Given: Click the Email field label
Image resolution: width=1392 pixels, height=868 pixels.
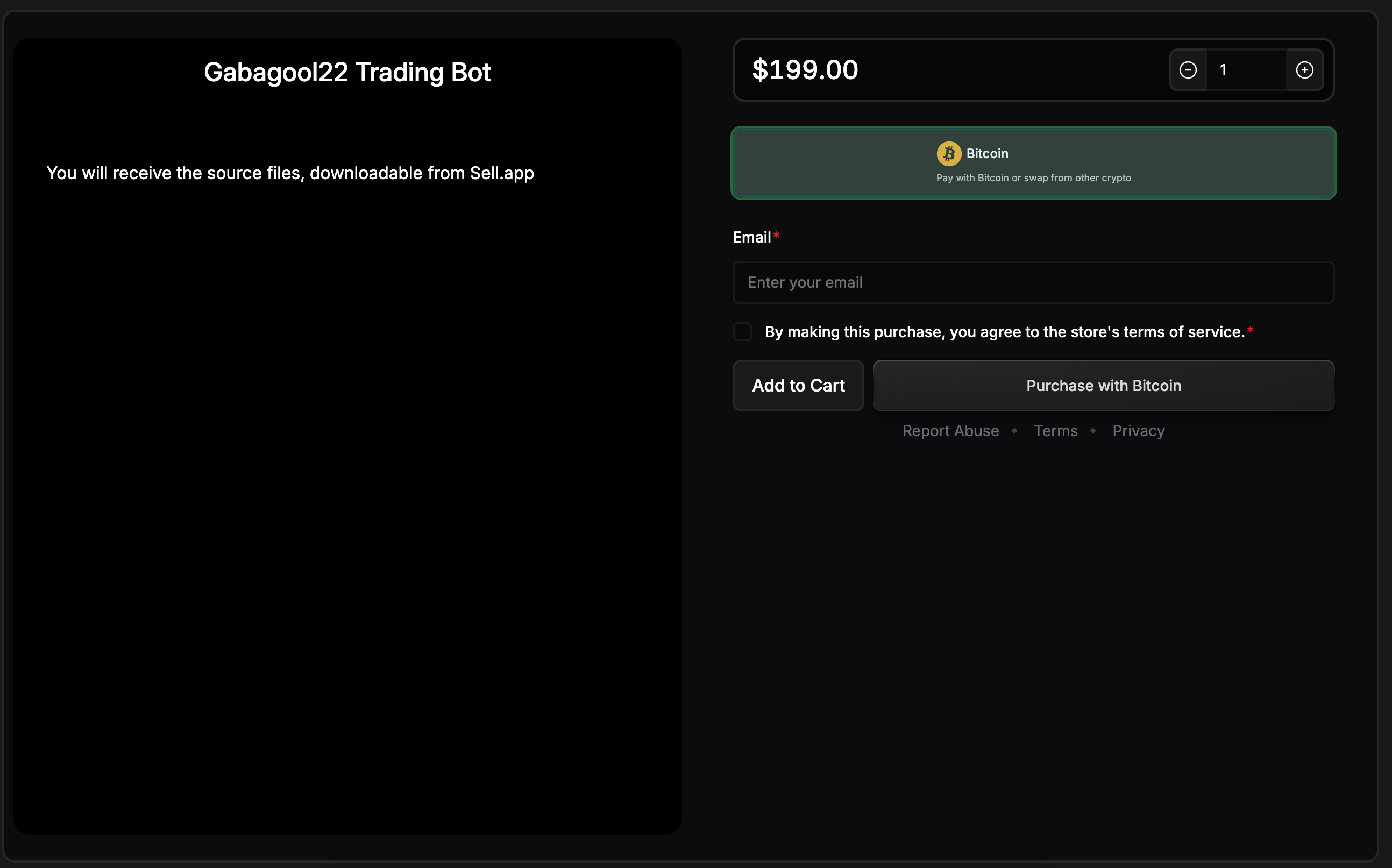Looking at the screenshot, I should pos(751,237).
